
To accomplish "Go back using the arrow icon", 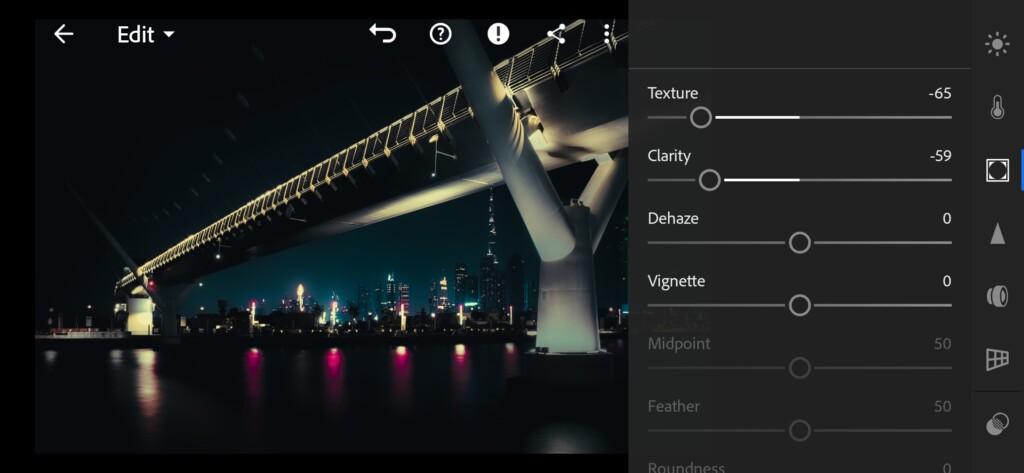I will (63, 34).
